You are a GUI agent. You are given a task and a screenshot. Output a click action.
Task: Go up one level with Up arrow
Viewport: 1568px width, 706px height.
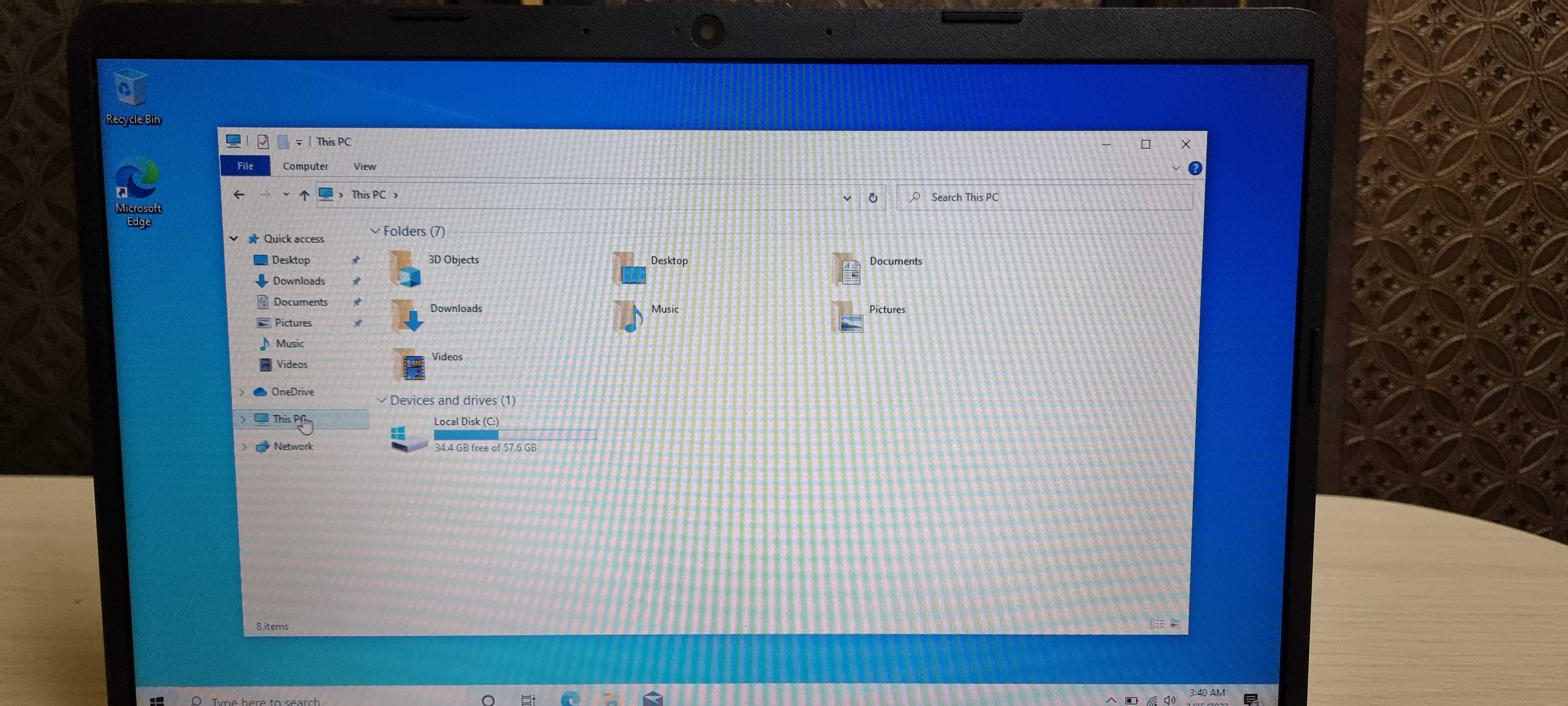(x=304, y=195)
